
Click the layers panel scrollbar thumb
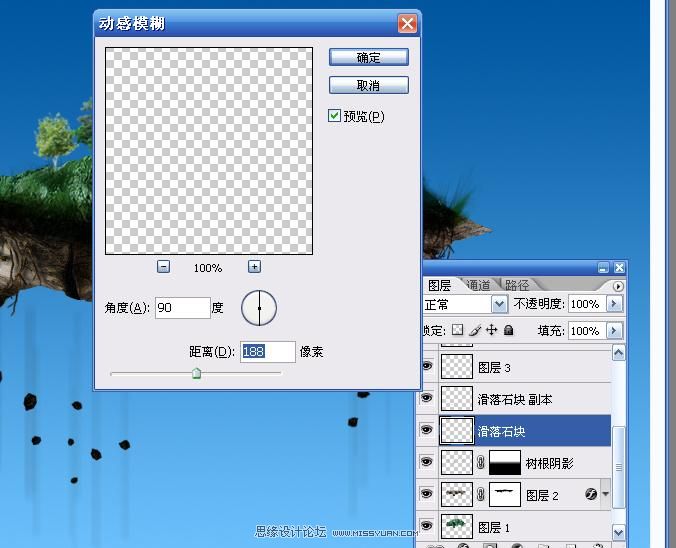619,467
